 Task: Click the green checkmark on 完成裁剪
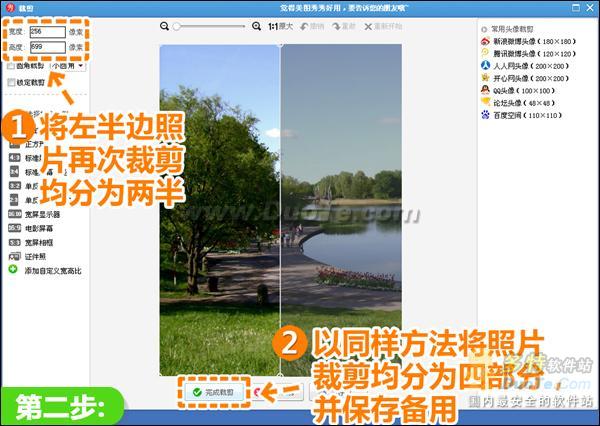197,392
